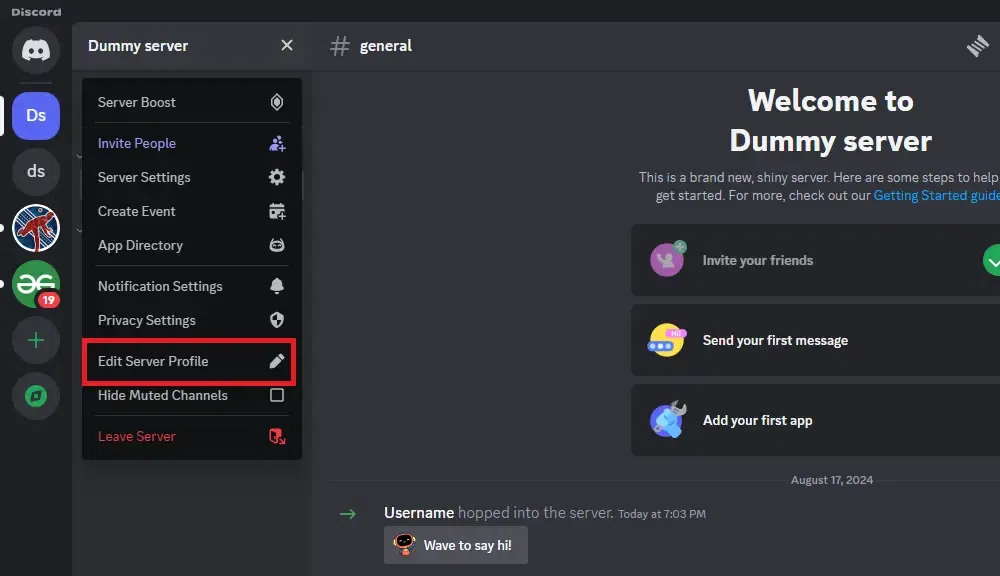Collapse the first channel category chevron
This screenshot has height=576, width=1000.
(79, 157)
